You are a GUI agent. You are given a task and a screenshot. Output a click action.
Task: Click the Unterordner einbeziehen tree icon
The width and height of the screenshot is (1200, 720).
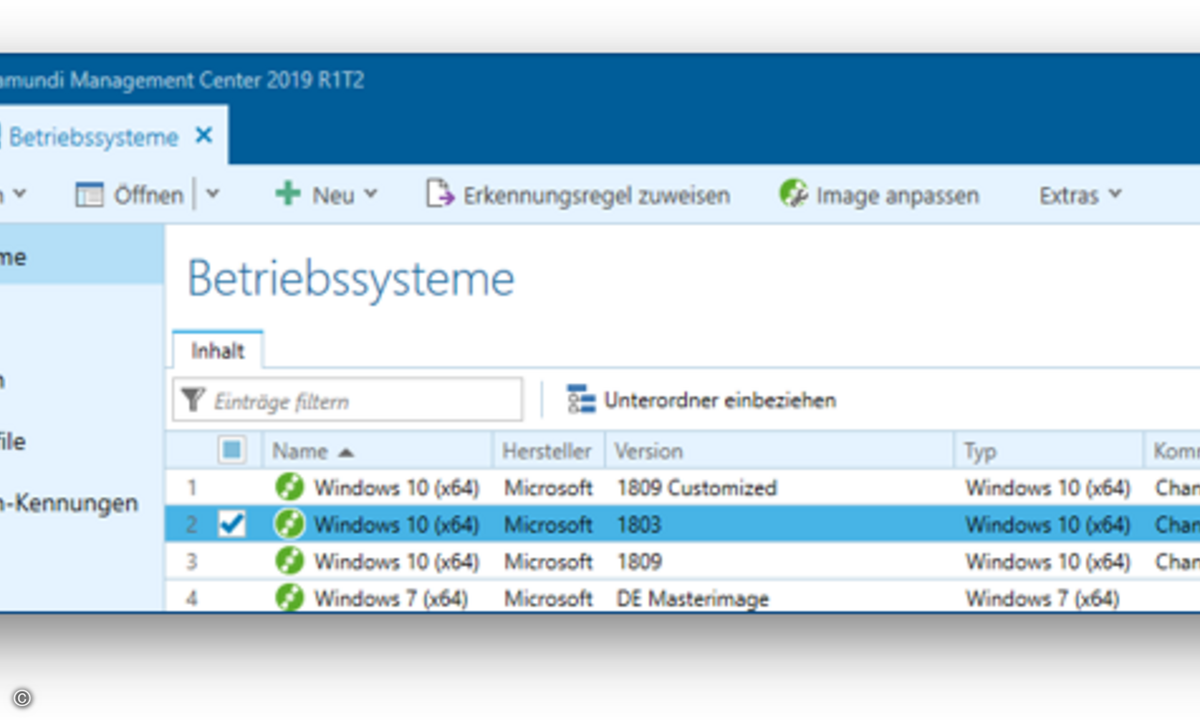(x=580, y=400)
